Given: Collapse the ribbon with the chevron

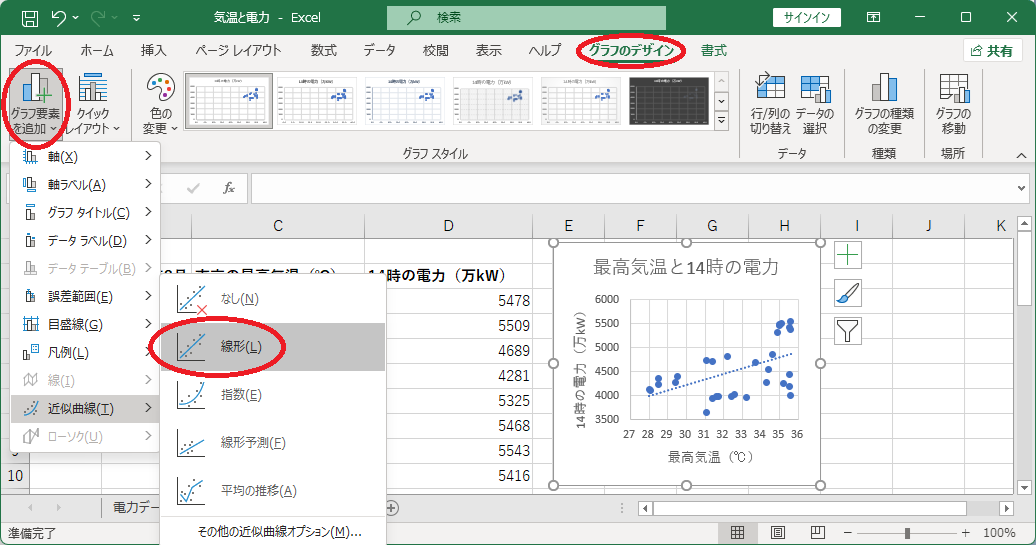Looking at the screenshot, I should coord(1021,155).
